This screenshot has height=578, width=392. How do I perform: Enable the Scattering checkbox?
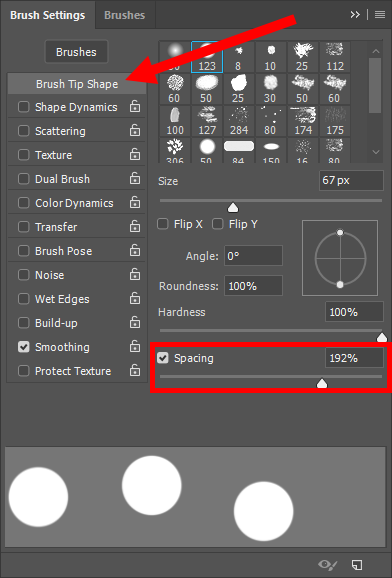click(24, 131)
